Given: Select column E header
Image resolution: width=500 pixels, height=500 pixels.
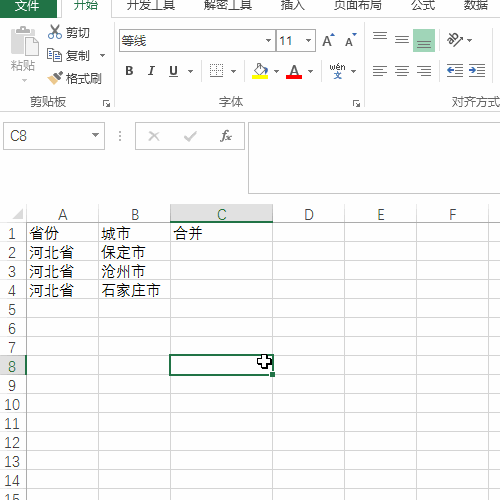Looking at the screenshot, I should 381,214.
